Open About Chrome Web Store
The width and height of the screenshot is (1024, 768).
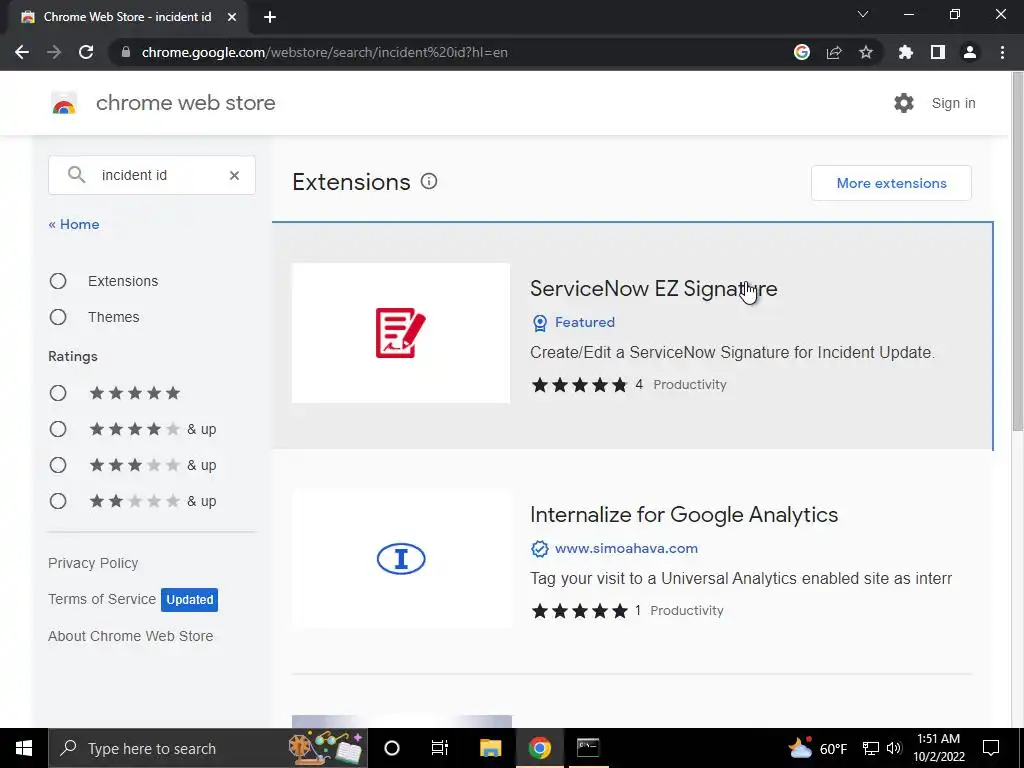[131, 636]
